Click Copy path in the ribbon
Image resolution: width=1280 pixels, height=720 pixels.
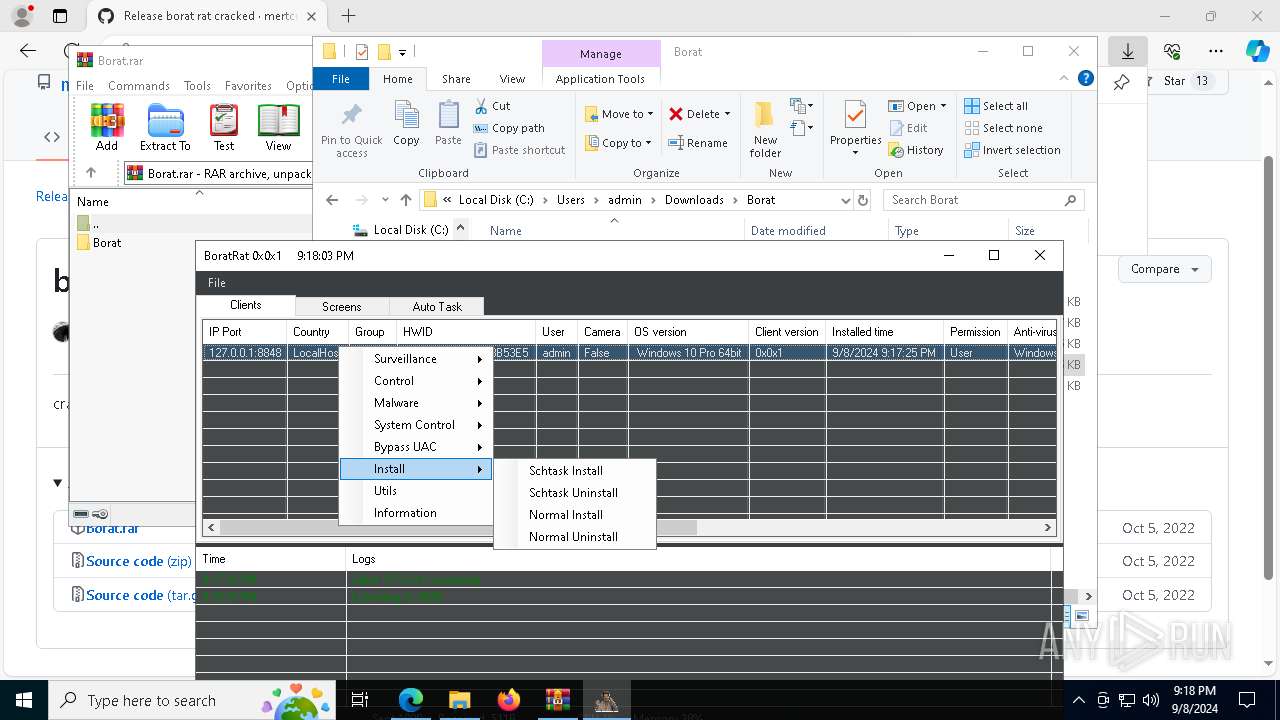pos(509,128)
